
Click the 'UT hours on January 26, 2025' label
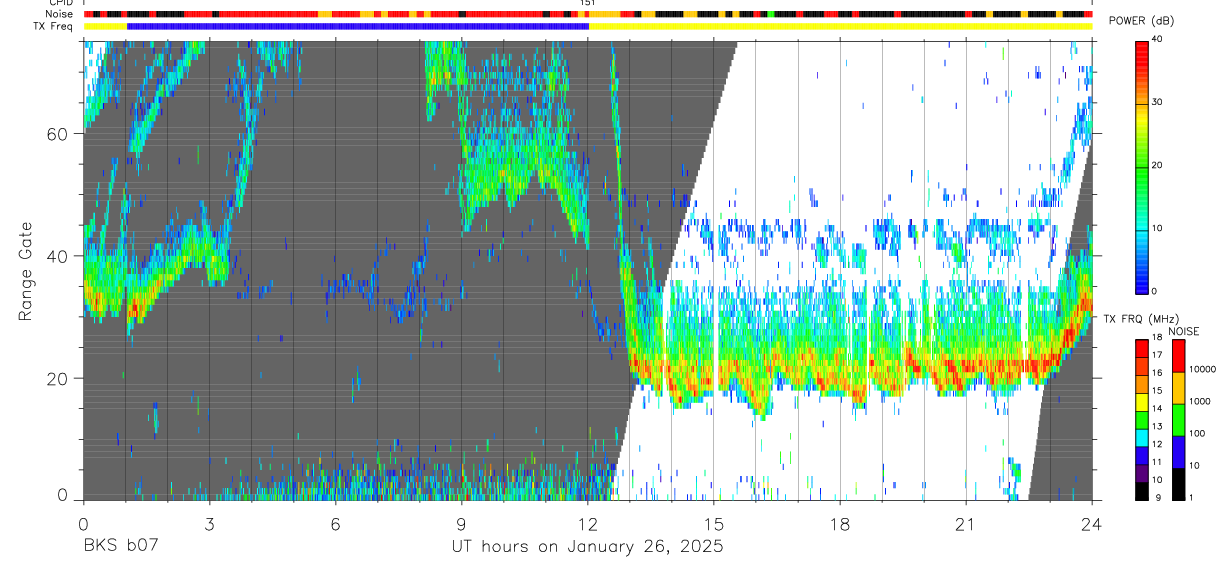coord(589,547)
